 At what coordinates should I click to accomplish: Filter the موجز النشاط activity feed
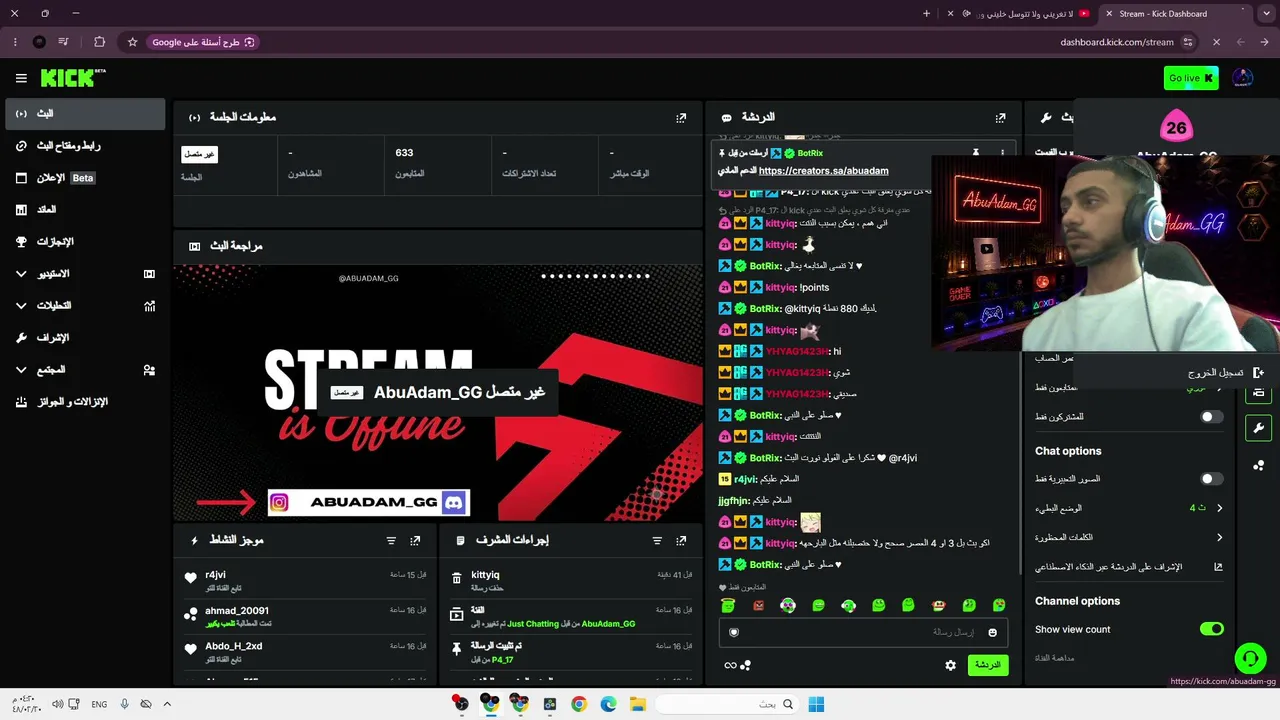click(x=391, y=540)
